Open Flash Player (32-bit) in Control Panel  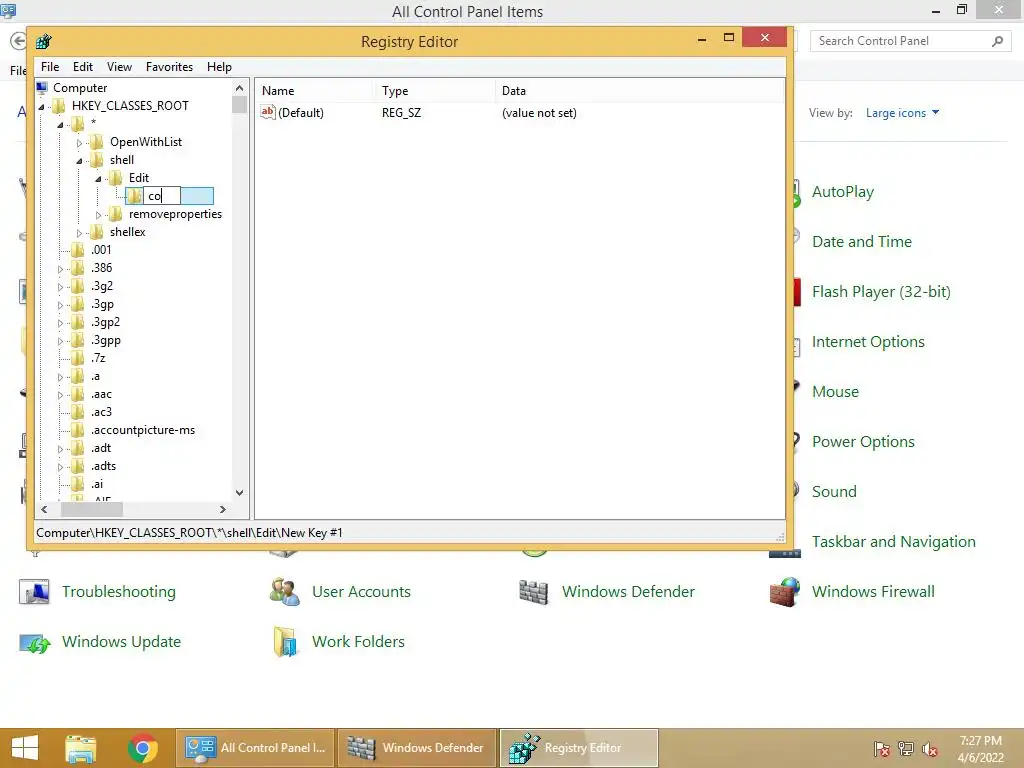881,292
